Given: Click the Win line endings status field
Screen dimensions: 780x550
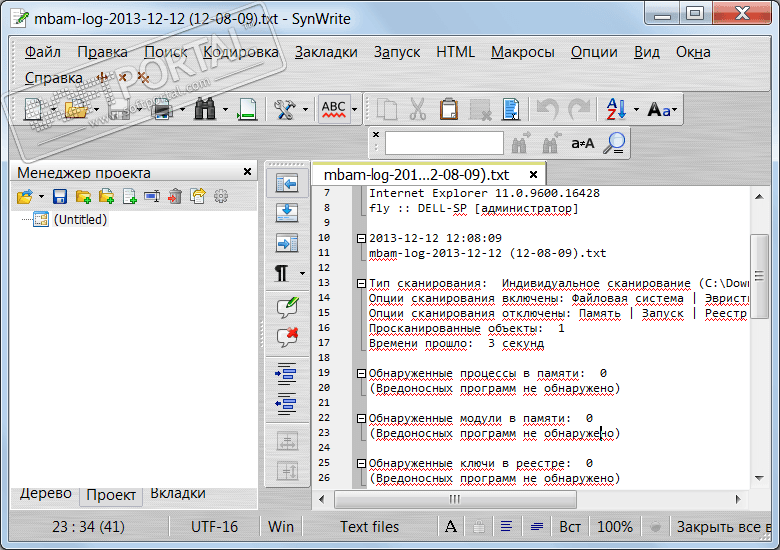Looking at the screenshot, I should click(281, 527).
